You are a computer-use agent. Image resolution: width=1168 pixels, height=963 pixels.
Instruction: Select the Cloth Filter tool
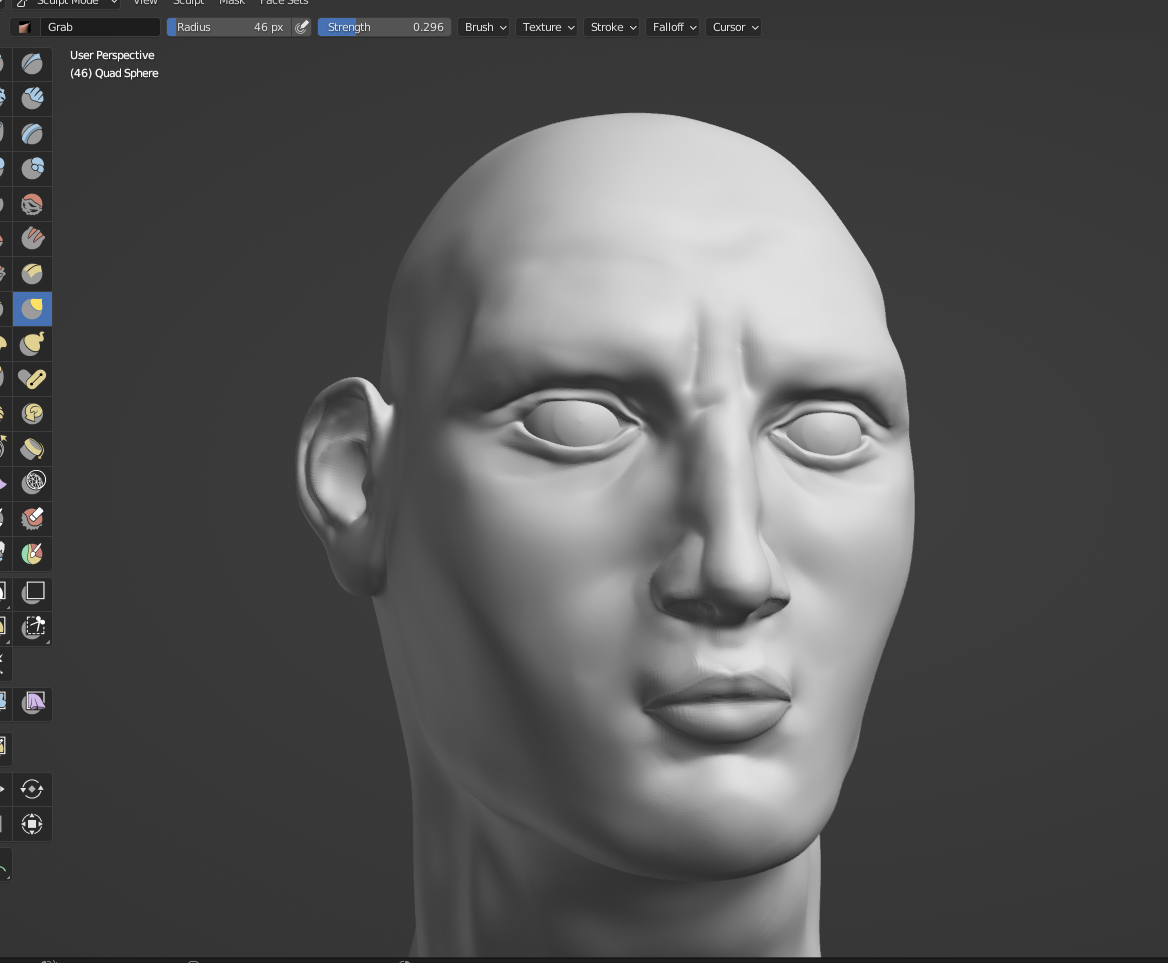(x=32, y=702)
